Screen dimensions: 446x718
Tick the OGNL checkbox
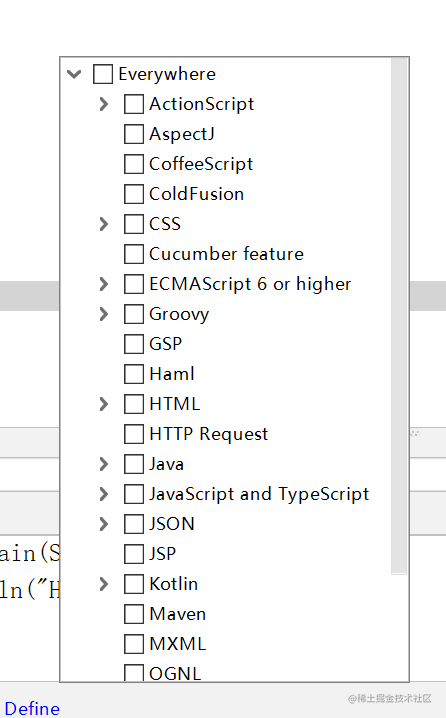[x=134, y=673]
